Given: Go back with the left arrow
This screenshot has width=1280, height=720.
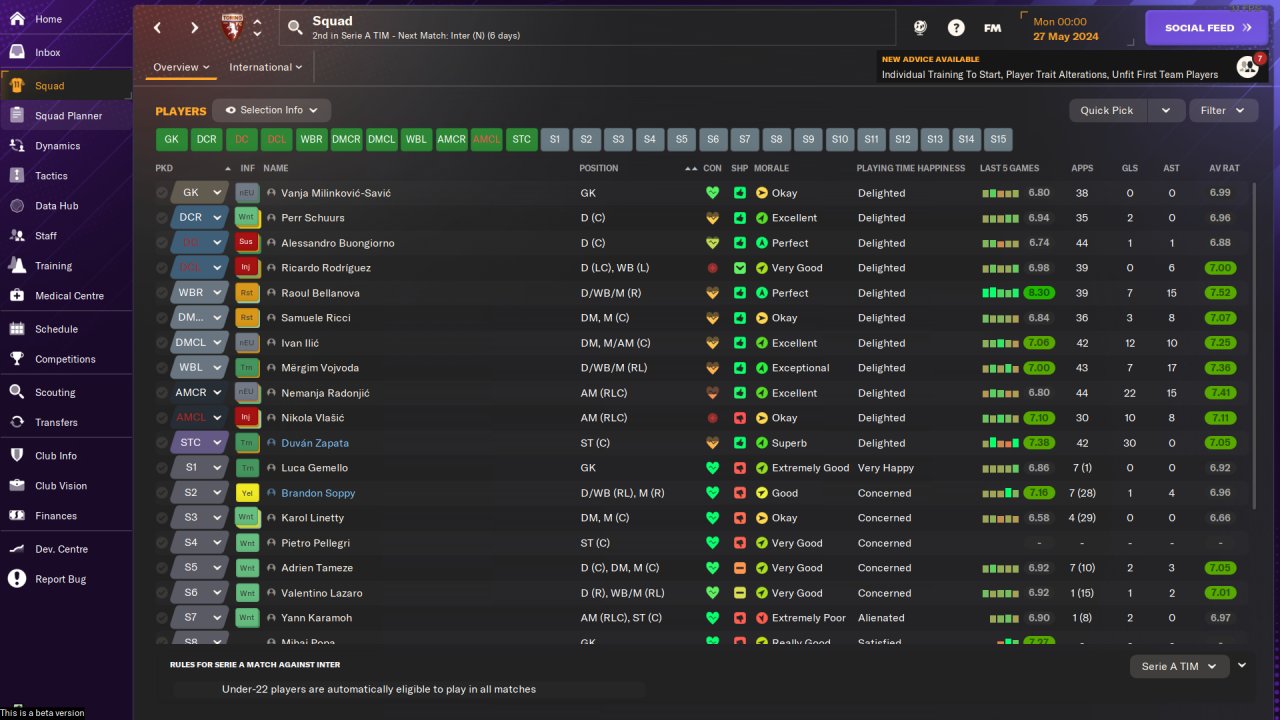Looking at the screenshot, I should pyautogui.click(x=158, y=28).
